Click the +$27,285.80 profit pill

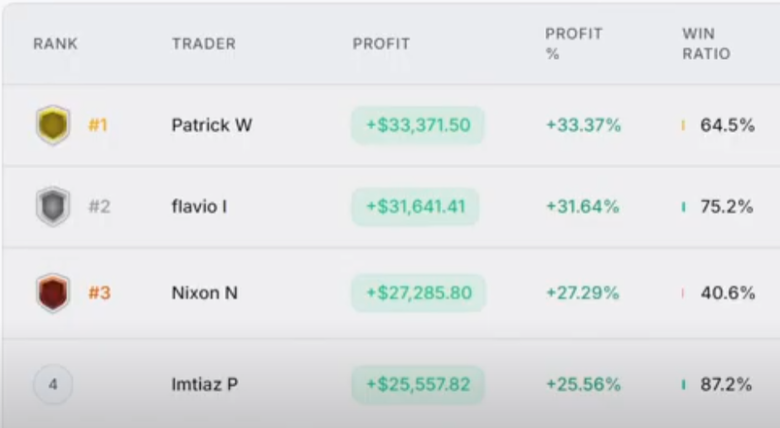419,293
